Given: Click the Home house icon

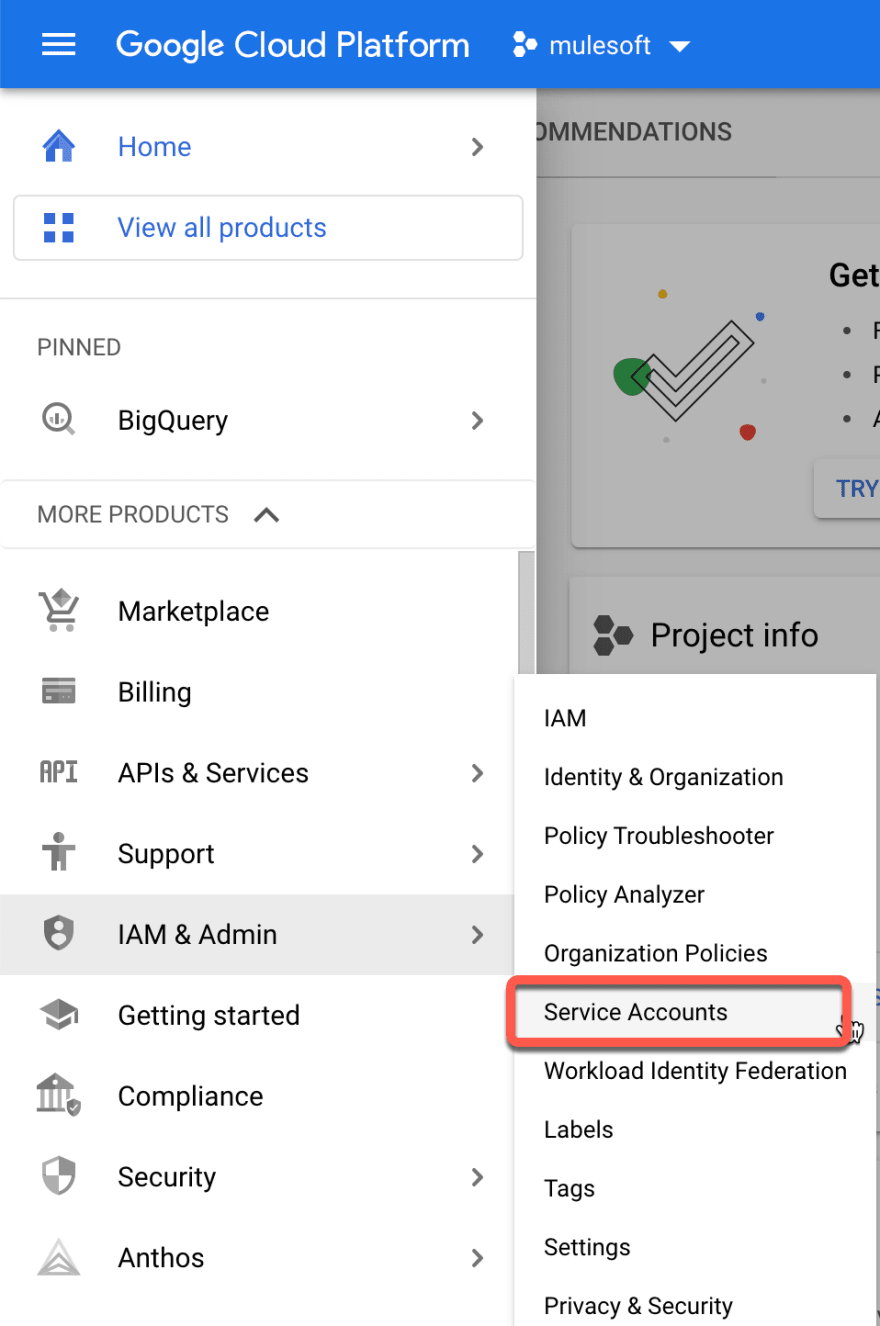Looking at the screenshot, I should [59, 147].
